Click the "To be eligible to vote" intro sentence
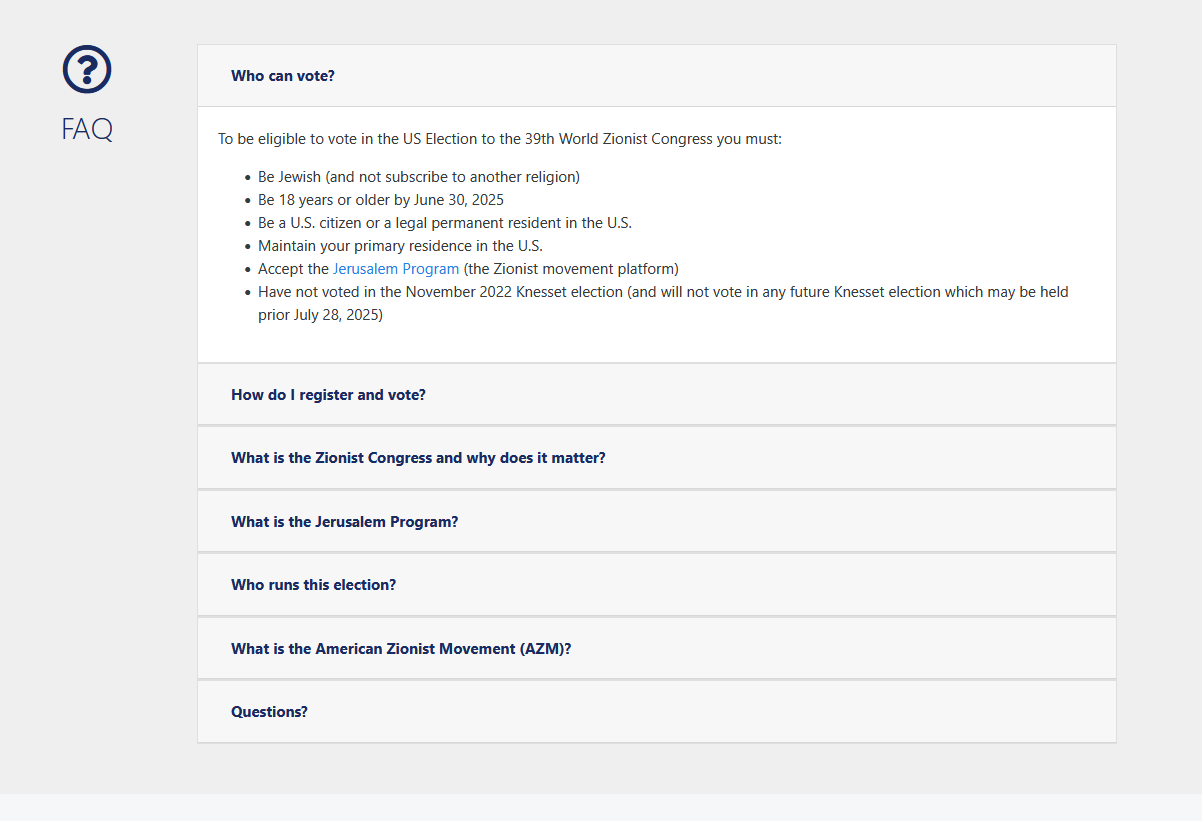Viewport: 1202px width, 821px height. [500, 139]
